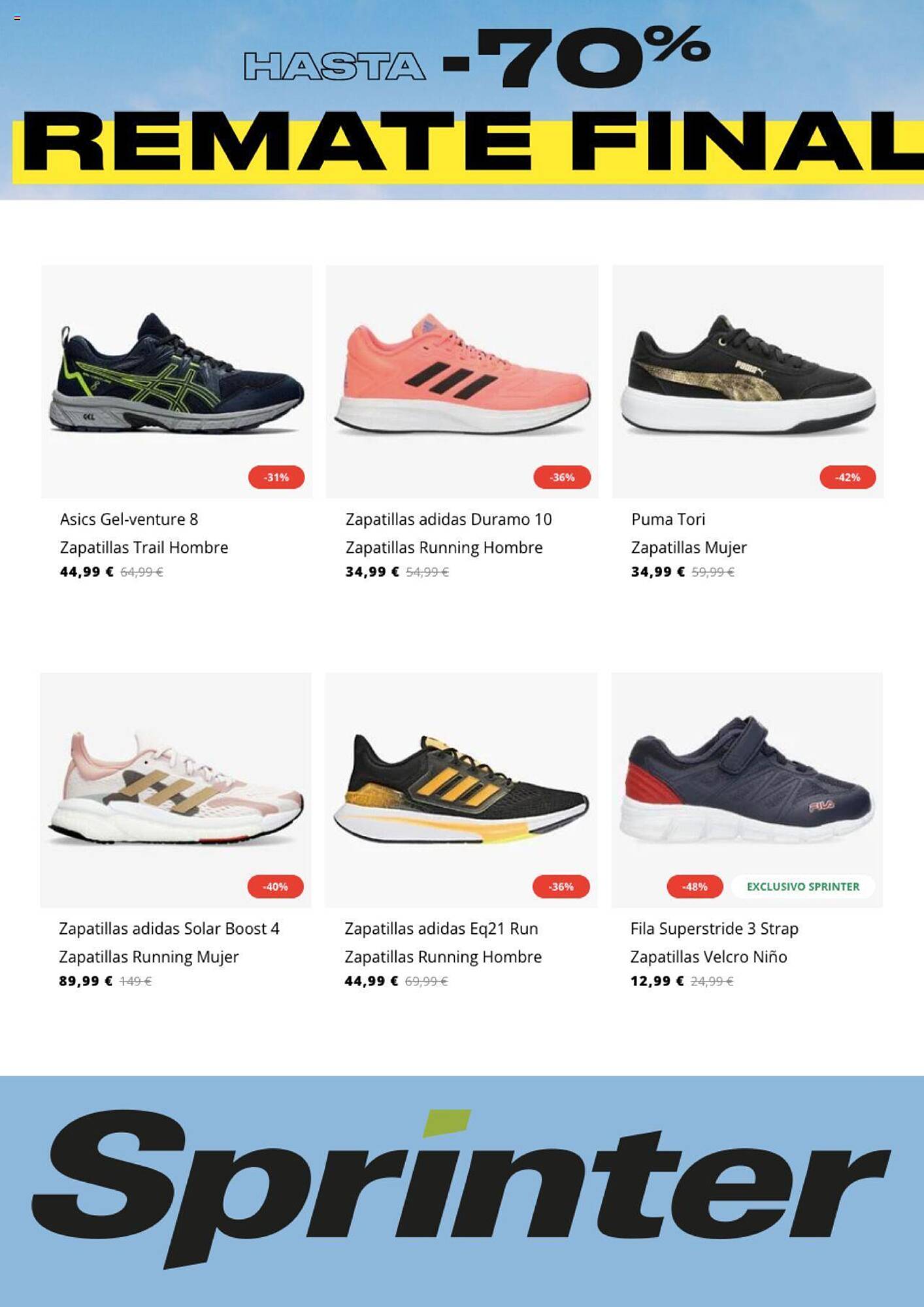Open the adidas Solar Boost 4 shoe image
924x1307 pixels.
pos(176,790)
